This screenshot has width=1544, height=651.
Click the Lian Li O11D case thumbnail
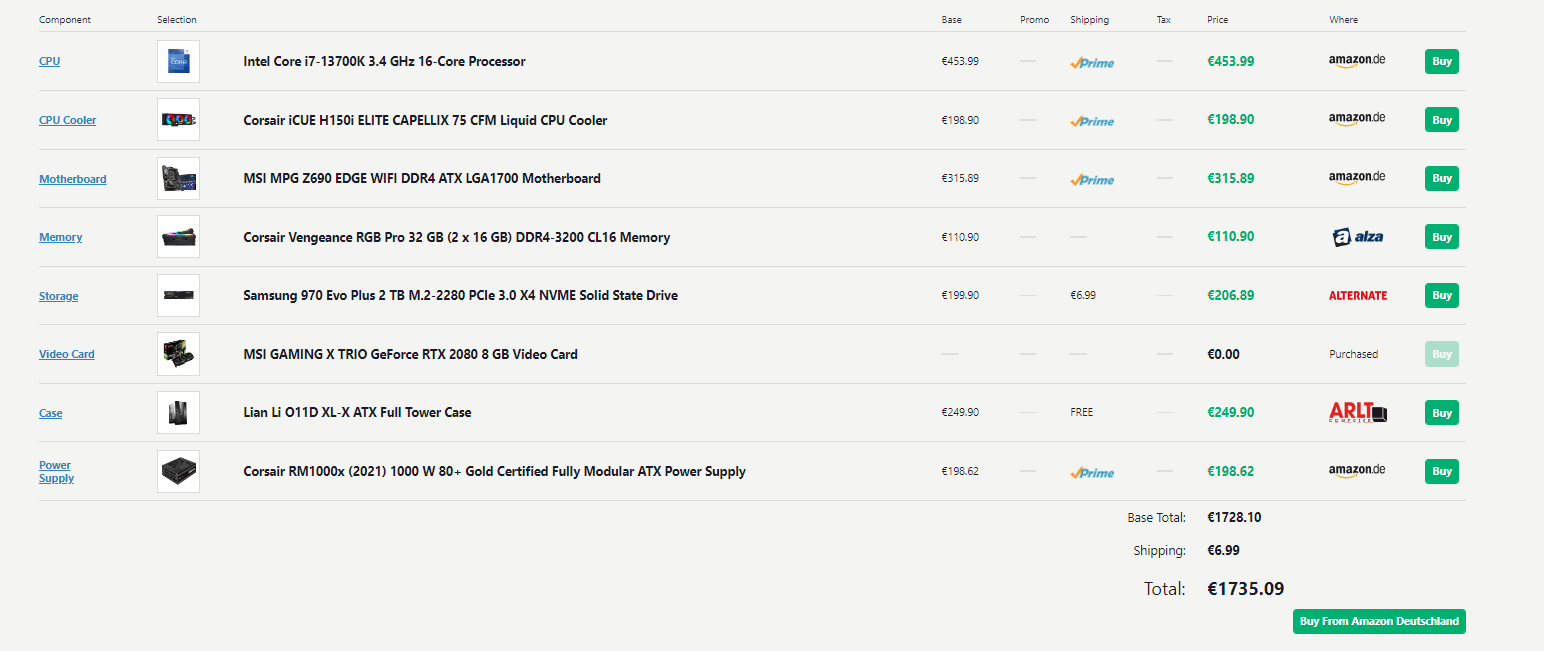pos(178,412)
